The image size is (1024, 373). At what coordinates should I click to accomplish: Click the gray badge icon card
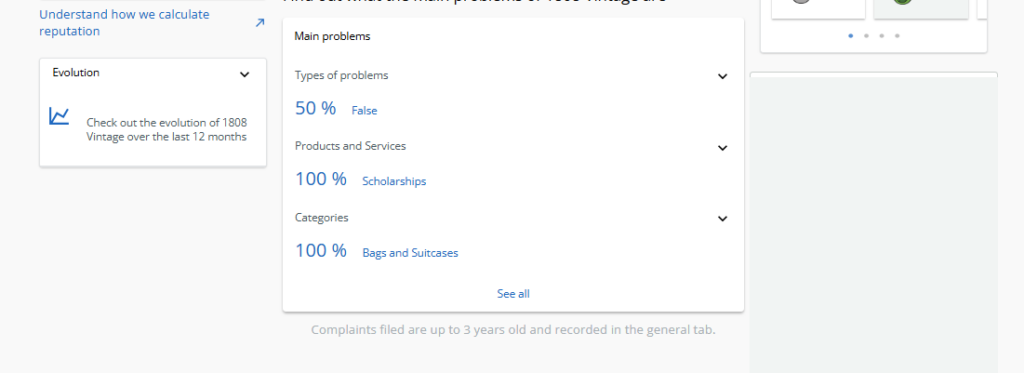[818, 9]
